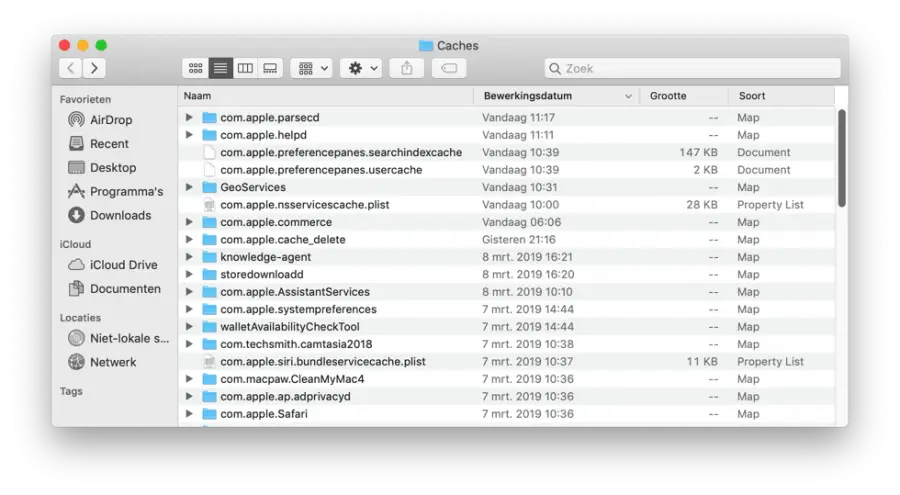Switch to column view
This screenshot has height=495, width=900.
245,68
